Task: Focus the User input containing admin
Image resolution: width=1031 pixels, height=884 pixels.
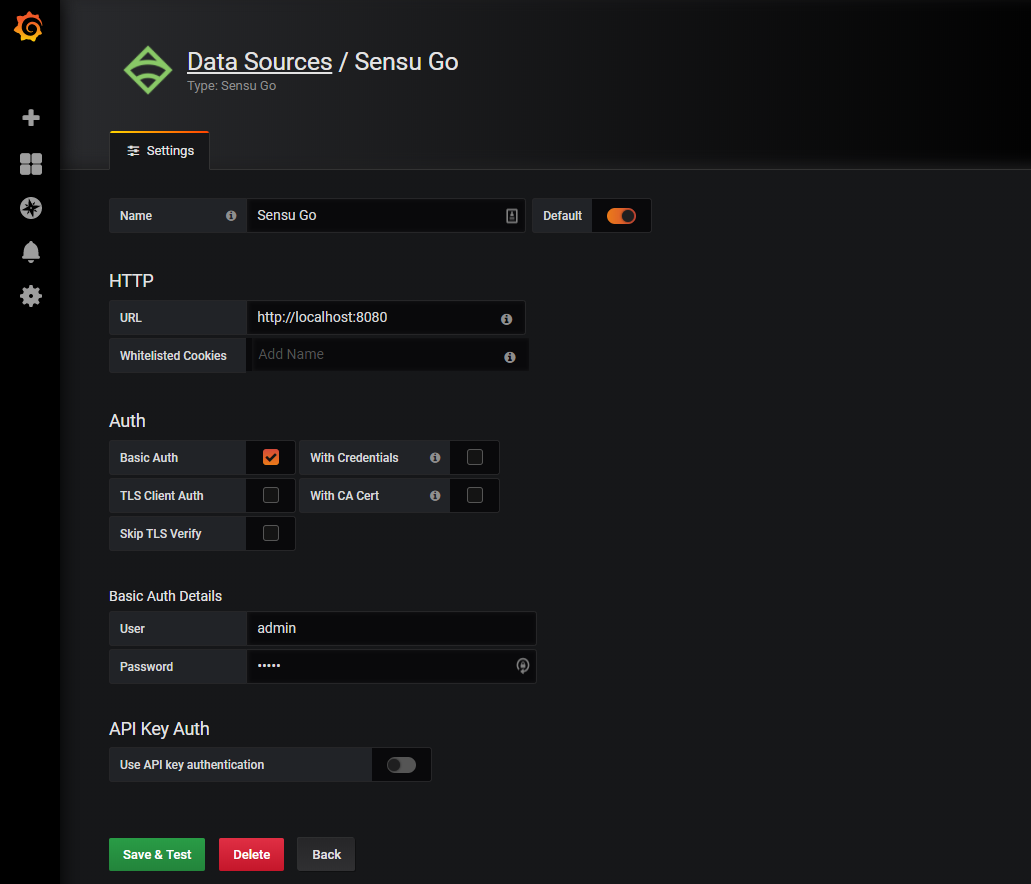Action: [391, 629]
